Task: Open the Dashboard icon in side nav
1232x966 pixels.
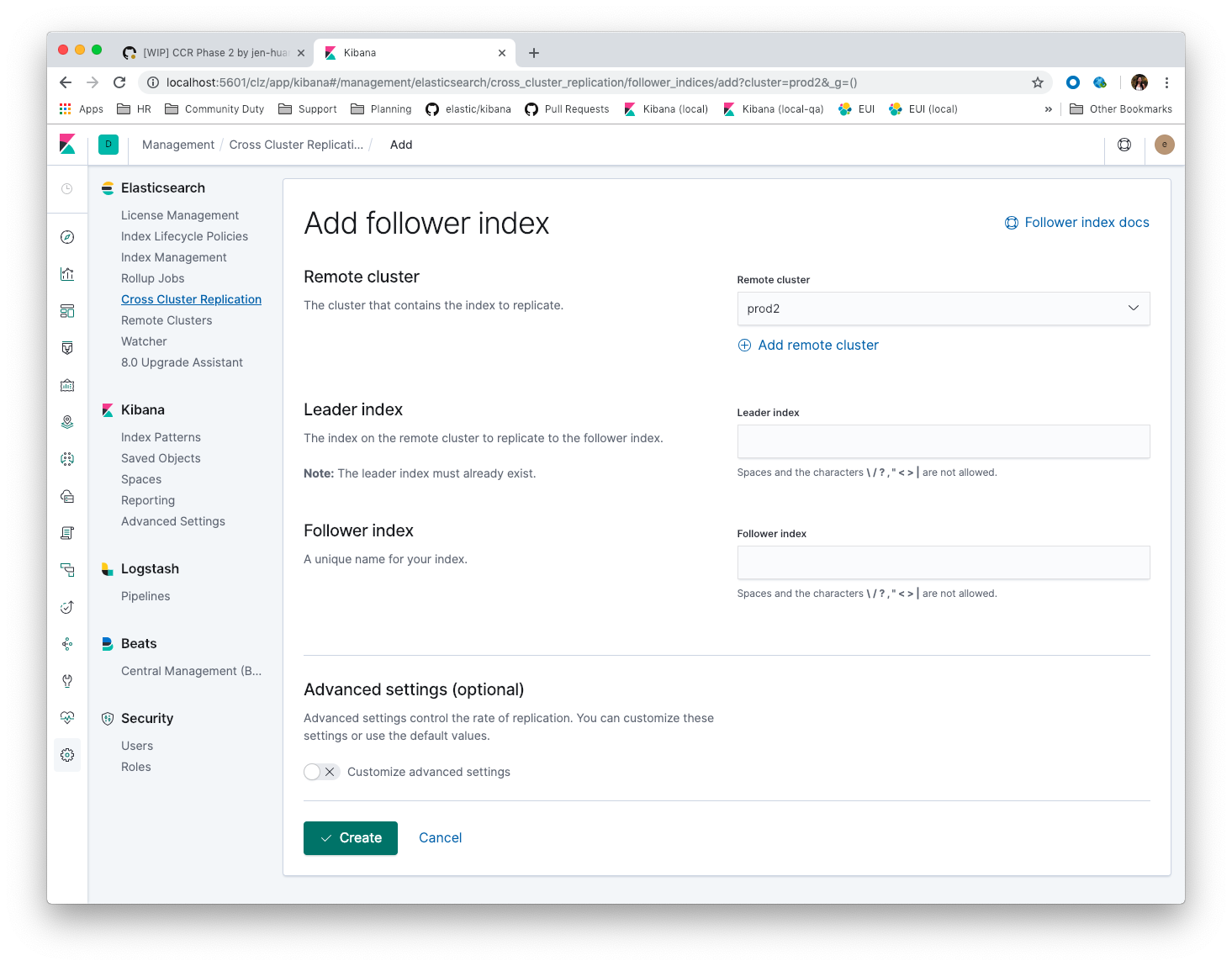Action: click(67, 311)
